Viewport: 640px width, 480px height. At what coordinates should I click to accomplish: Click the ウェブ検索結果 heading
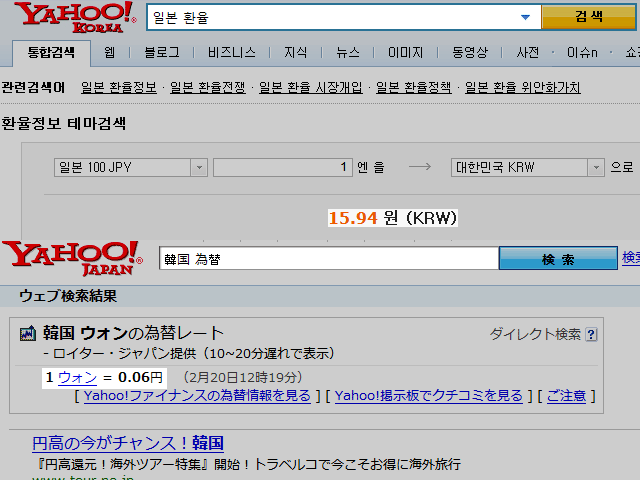click(x=68, y=296)
